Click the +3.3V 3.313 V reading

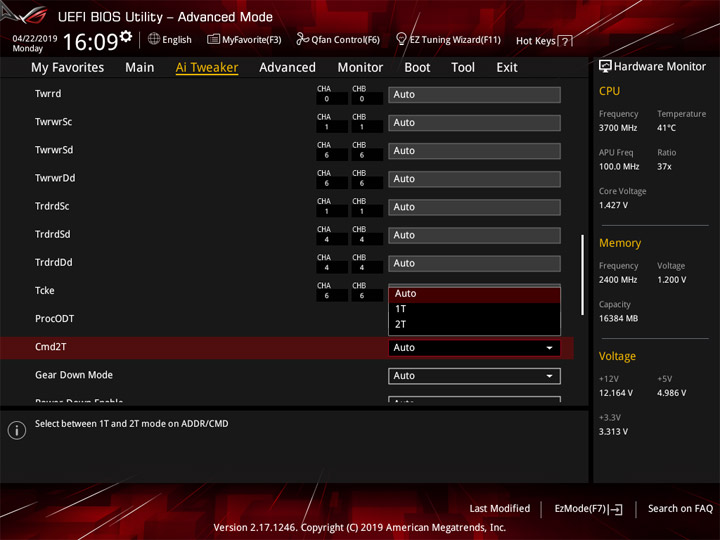[613, 432]
